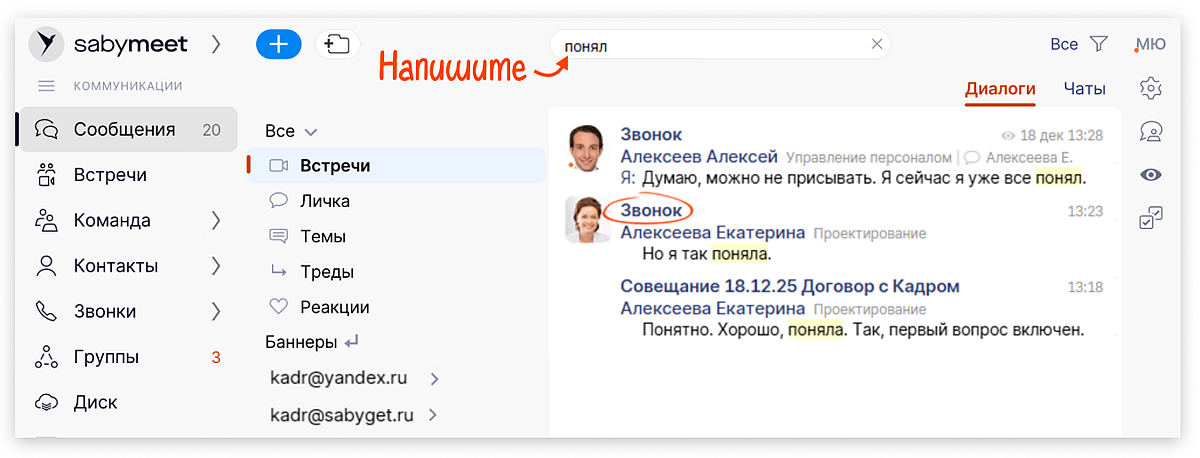This screenshot has width=1200, height=458.
Task: Expand the kadr@yandex.ru mailbox
Action: click(434, 379)
